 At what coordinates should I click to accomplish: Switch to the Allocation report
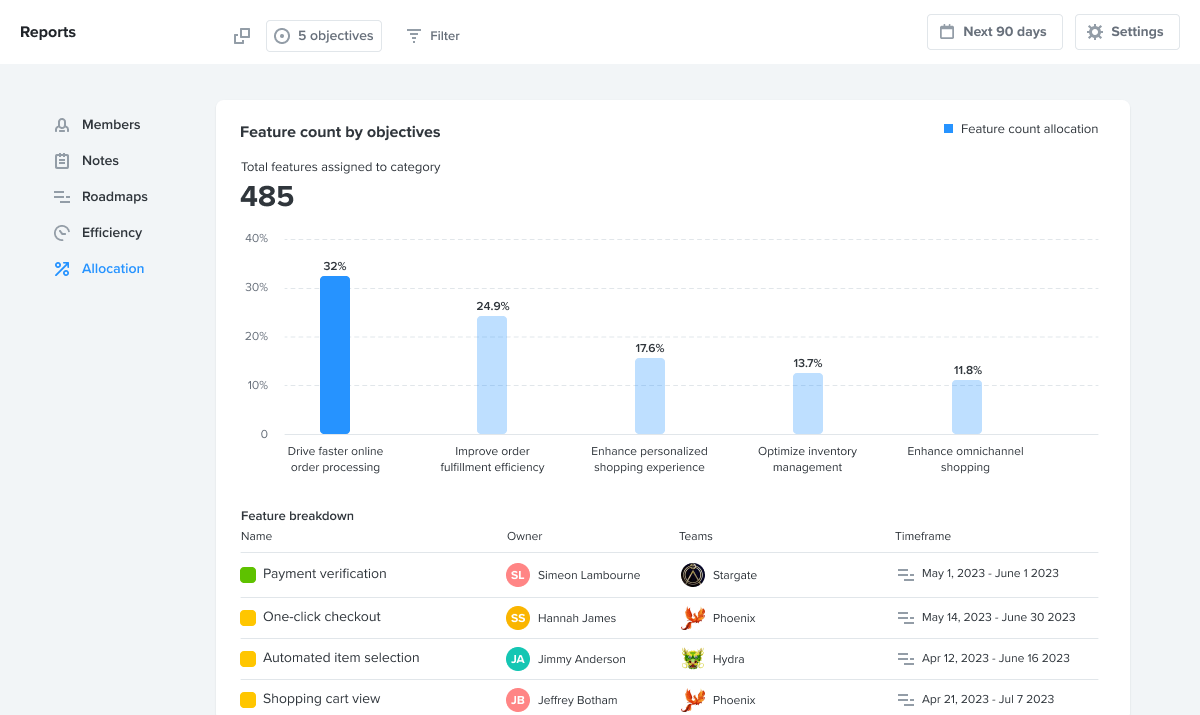(112, 268)
